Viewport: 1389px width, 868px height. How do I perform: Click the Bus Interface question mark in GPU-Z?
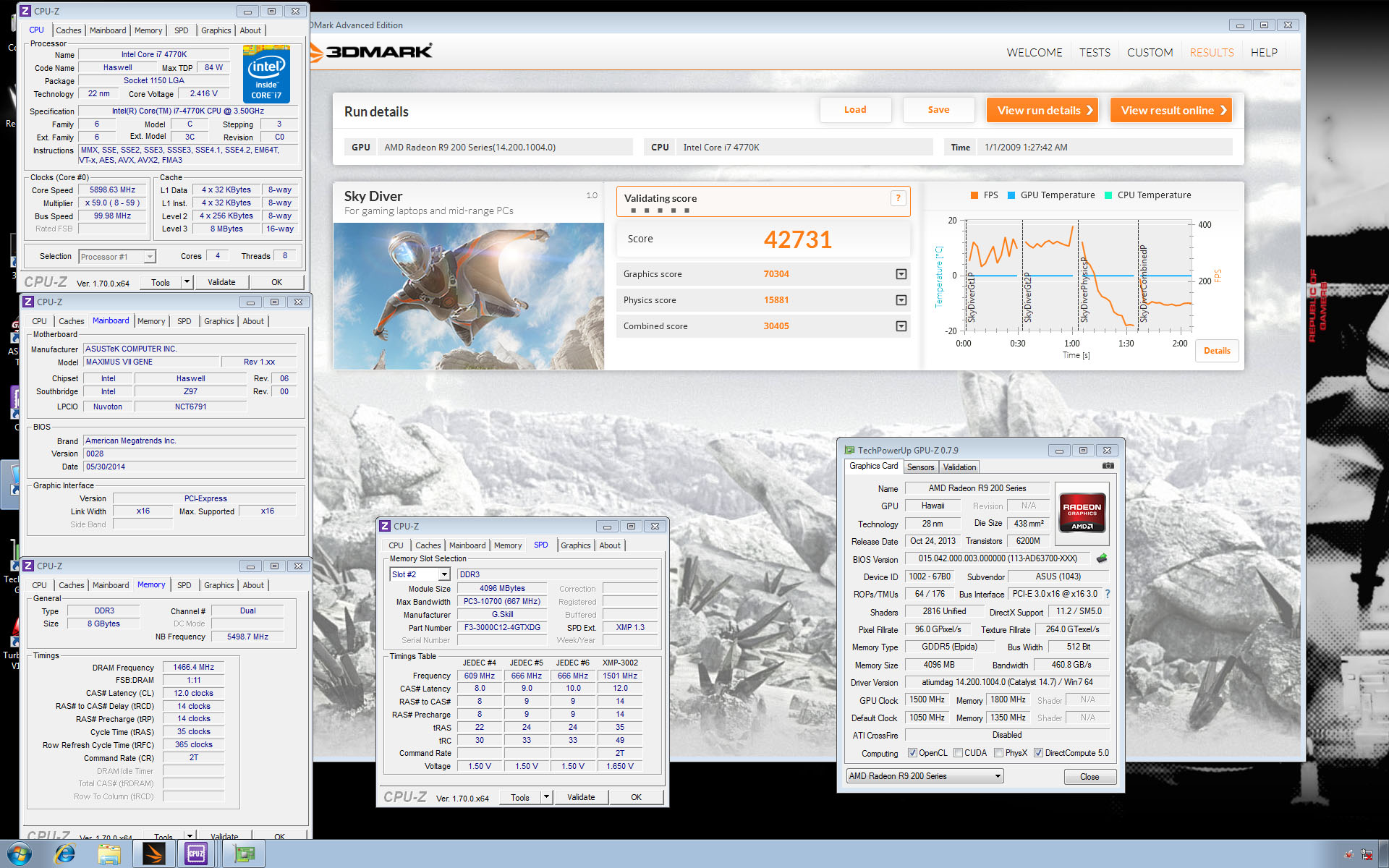coord(1107,594)
